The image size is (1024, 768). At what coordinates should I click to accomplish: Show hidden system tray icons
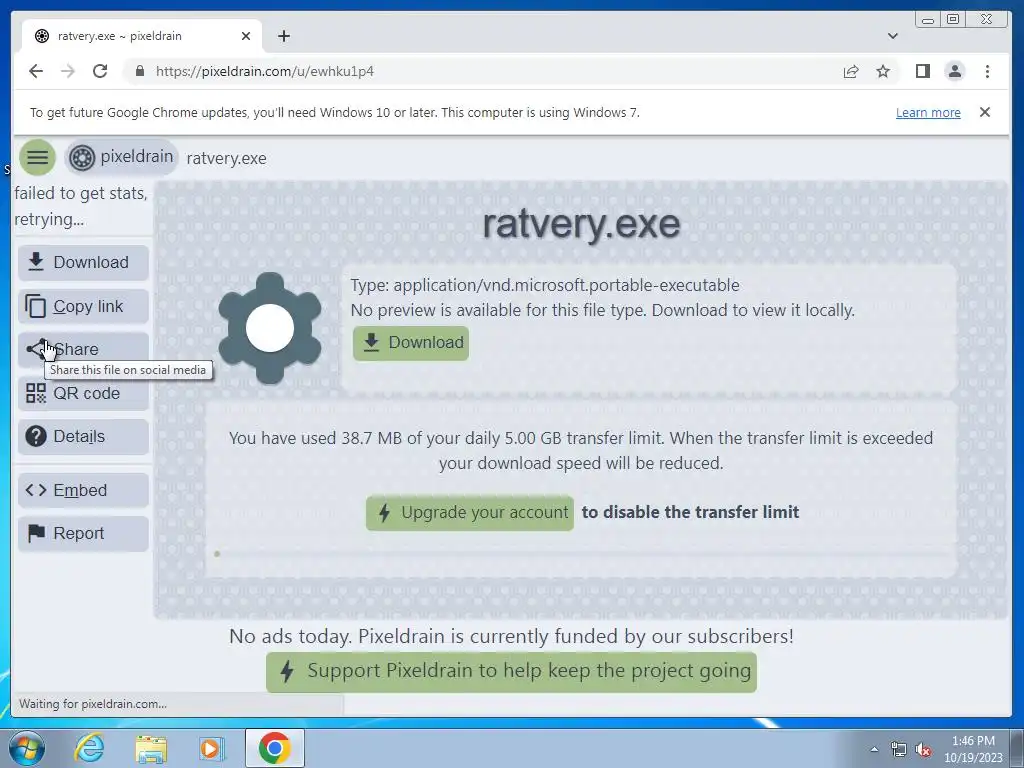pos(874,749)
